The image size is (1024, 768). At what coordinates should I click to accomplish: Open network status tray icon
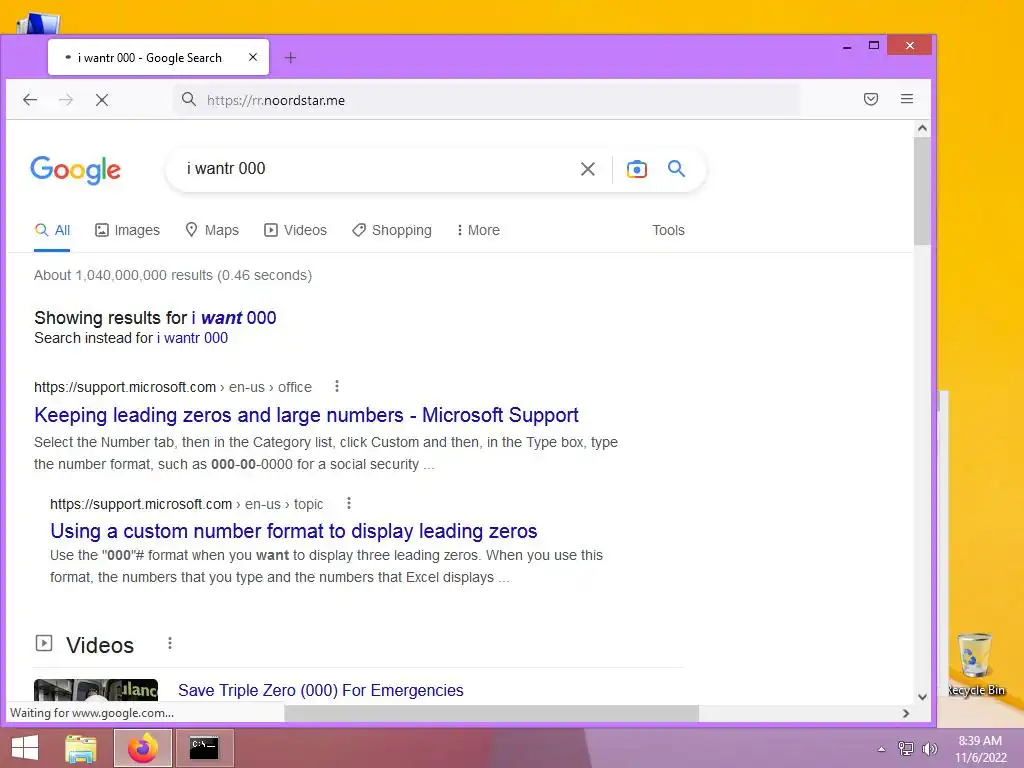(x=906, y=748)
